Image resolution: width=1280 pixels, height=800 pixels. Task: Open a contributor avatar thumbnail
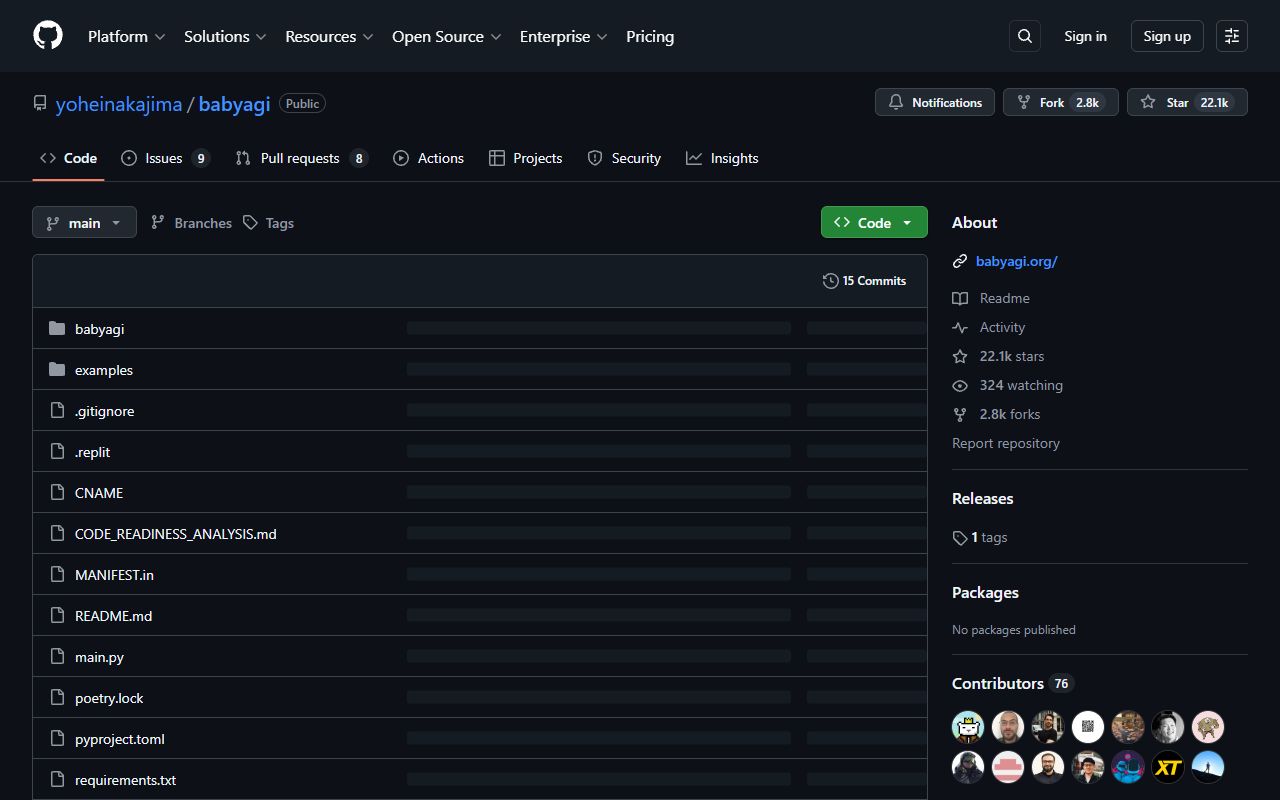tap(967, 727)
